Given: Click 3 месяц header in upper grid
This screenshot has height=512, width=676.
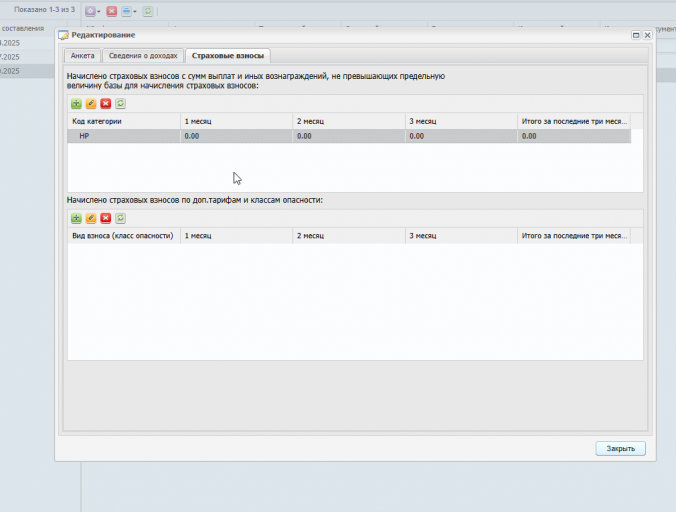Looking at the screenshot, I should tap(461, 122).
